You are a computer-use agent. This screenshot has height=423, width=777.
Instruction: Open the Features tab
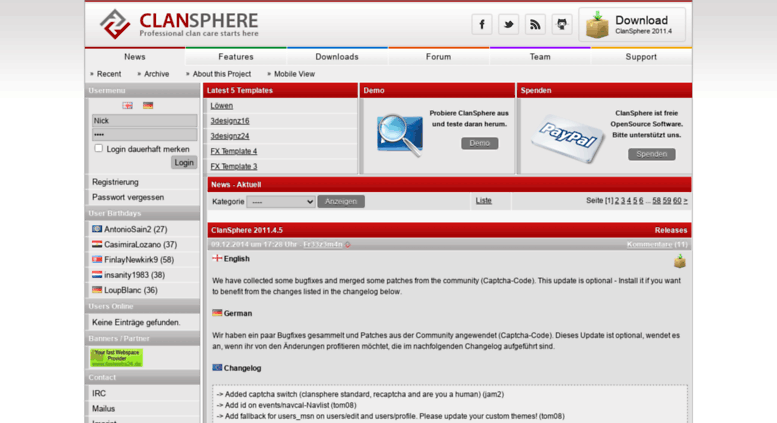pyautogui.click(x=236, y=57)
